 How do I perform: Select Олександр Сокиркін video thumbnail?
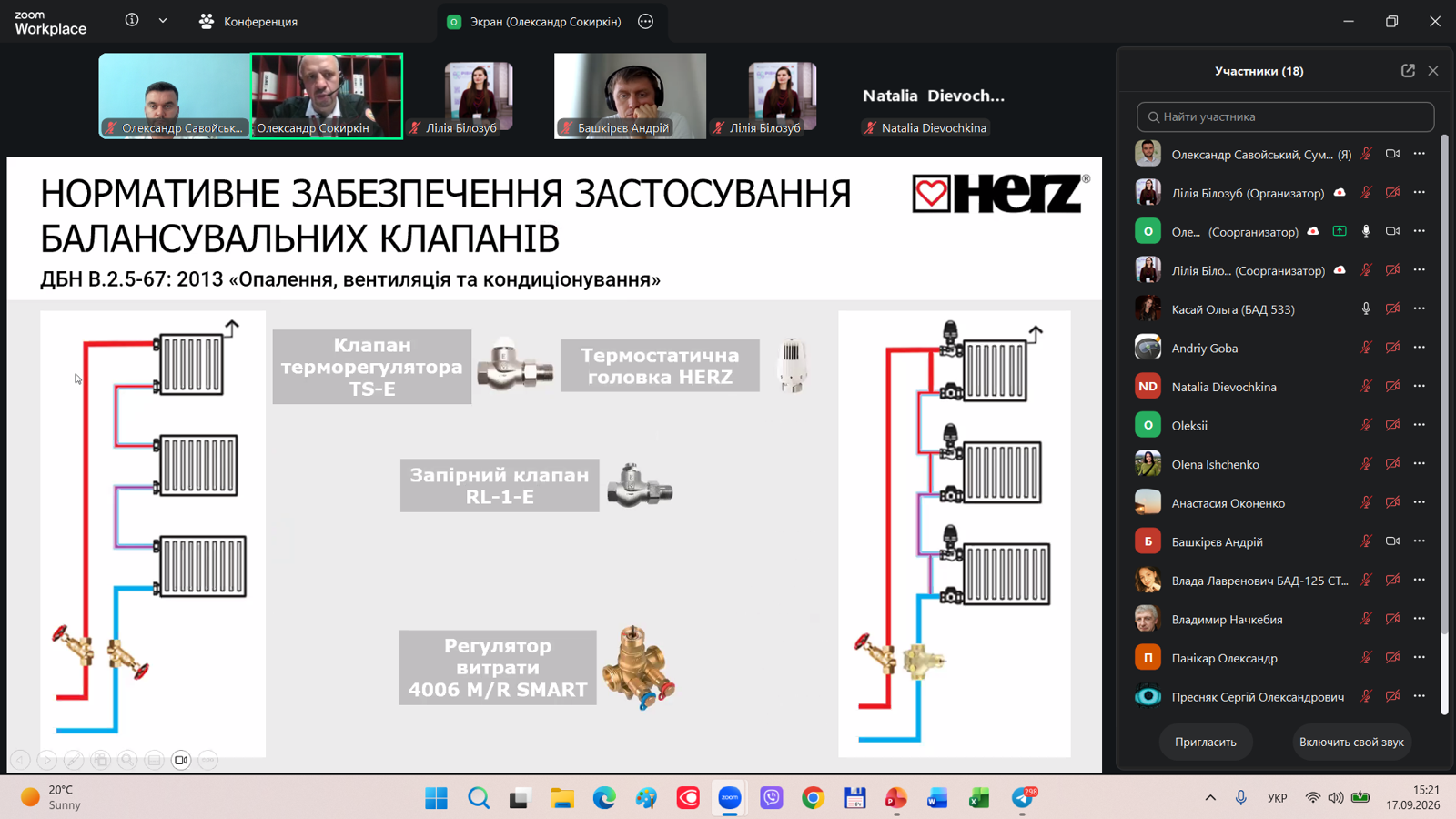pos(327,96)
